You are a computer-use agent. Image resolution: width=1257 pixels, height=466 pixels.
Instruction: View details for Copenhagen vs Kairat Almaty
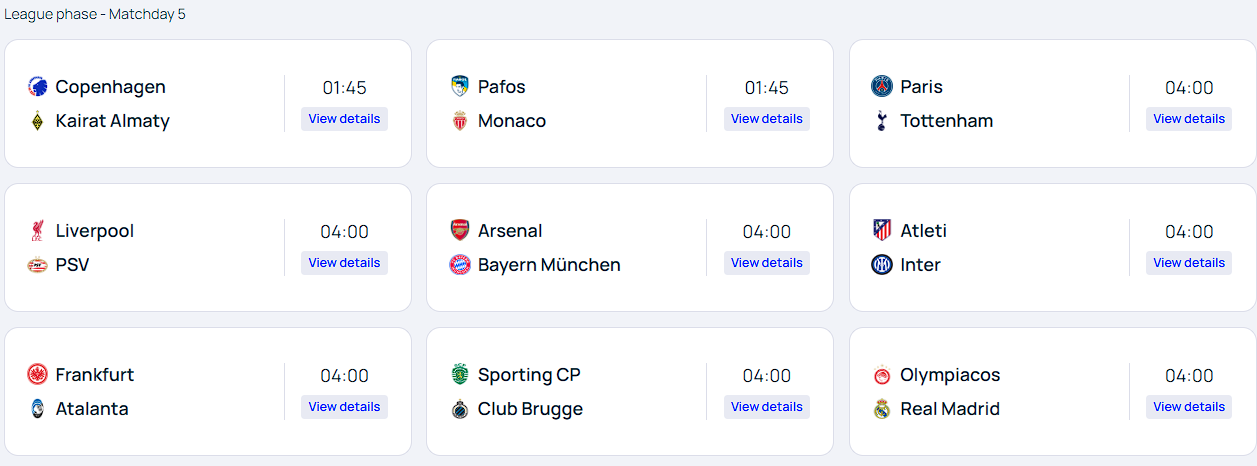(x=344, y=119)
